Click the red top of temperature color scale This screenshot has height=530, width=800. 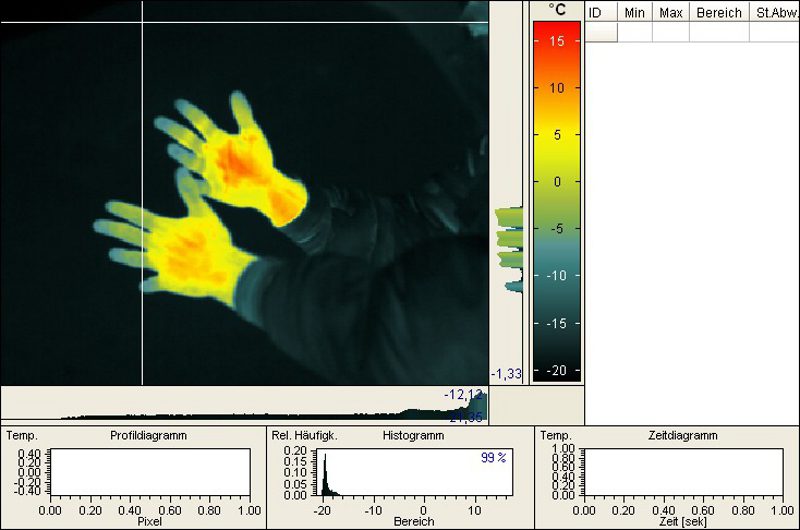556,35
